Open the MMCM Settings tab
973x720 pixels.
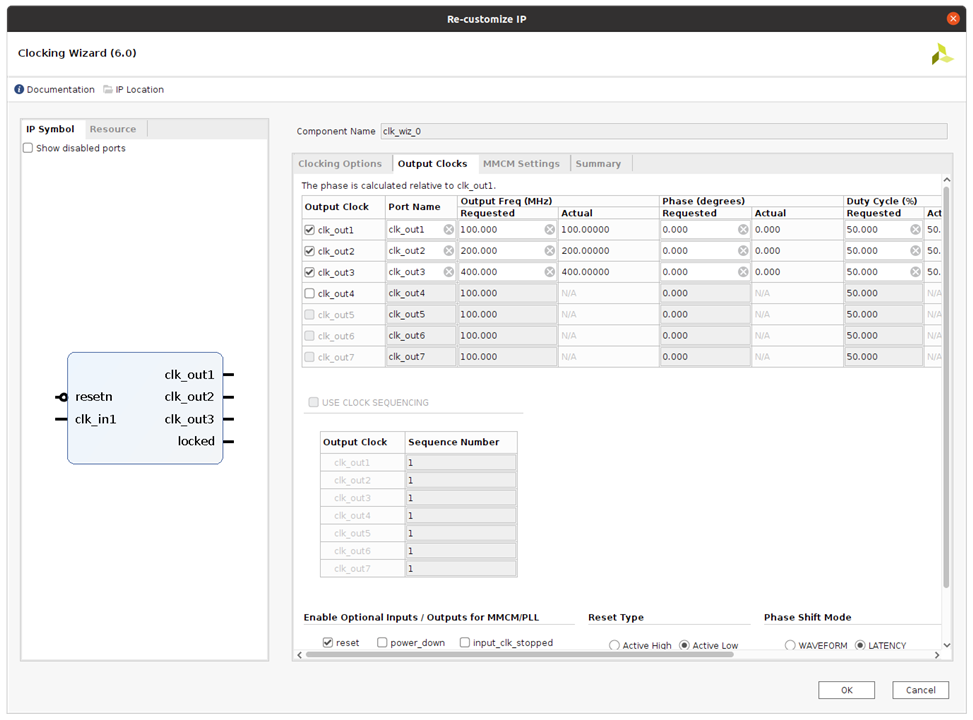coord(521,164)
